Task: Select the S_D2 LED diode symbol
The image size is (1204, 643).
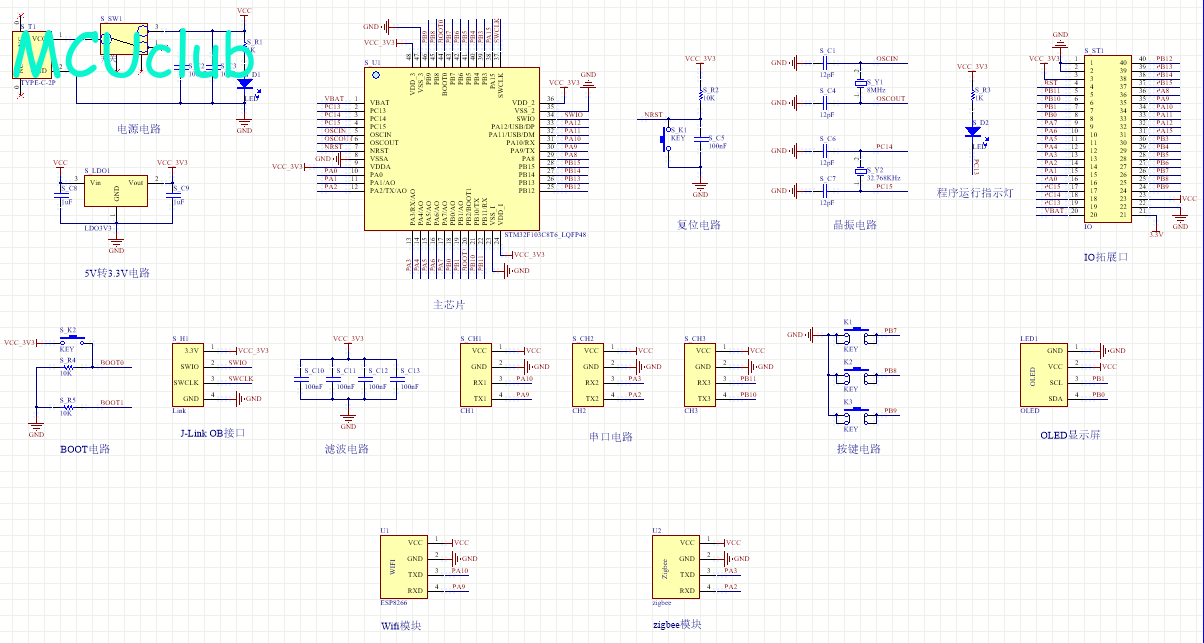Action: tap(972, 131)
